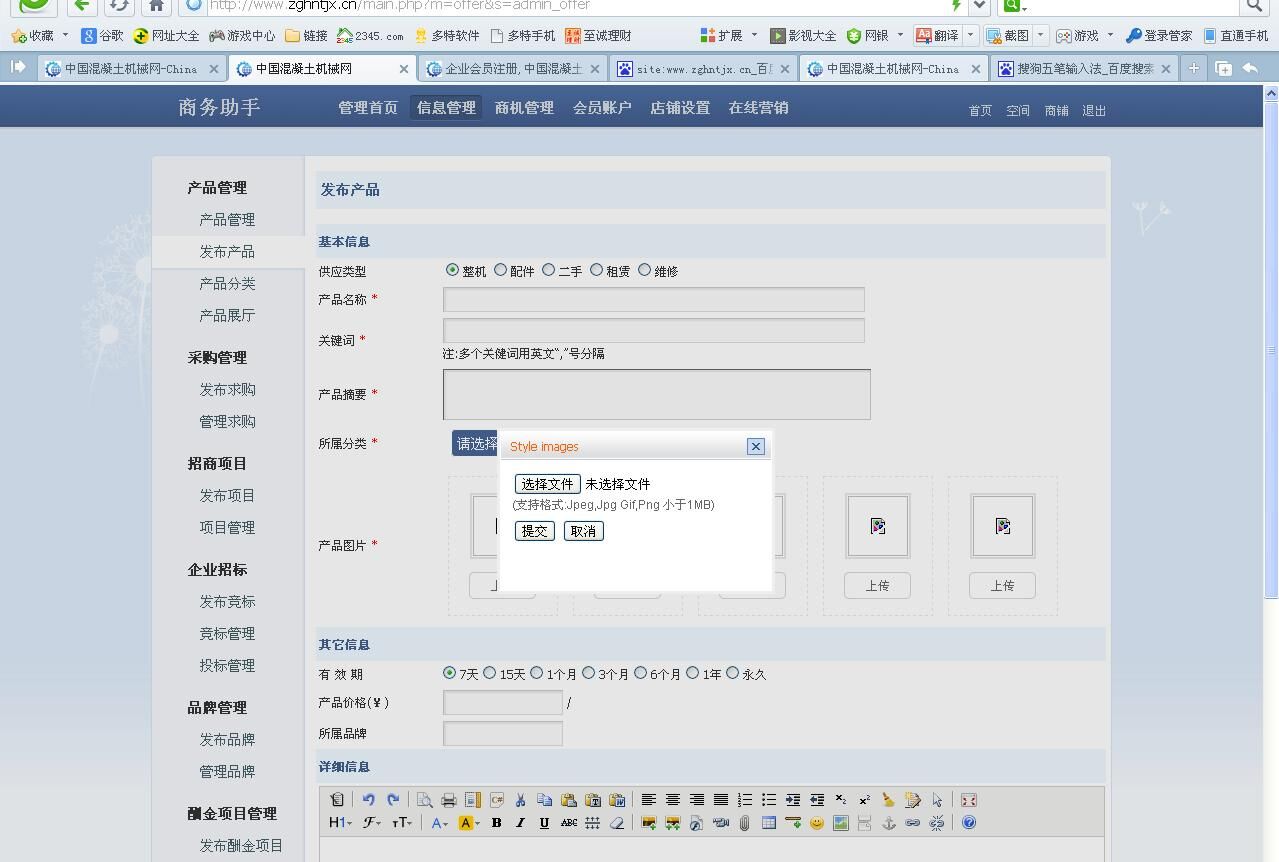Open the font text color dropdown
Viewport: 1279px width, 862px height.
[440, 823]
